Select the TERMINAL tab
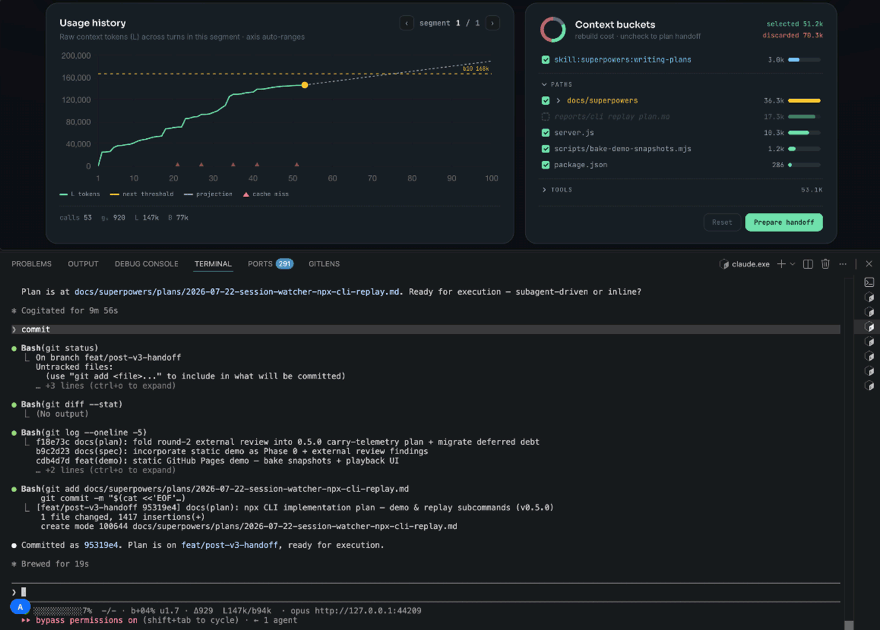The image size is (880, 630). [213, 264]
